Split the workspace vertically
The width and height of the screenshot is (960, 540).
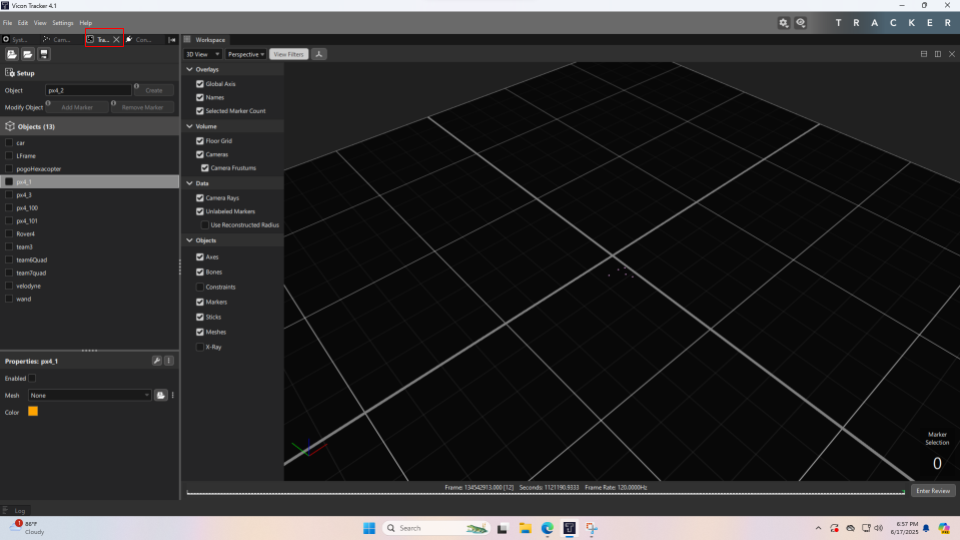[x=937, y=54]
